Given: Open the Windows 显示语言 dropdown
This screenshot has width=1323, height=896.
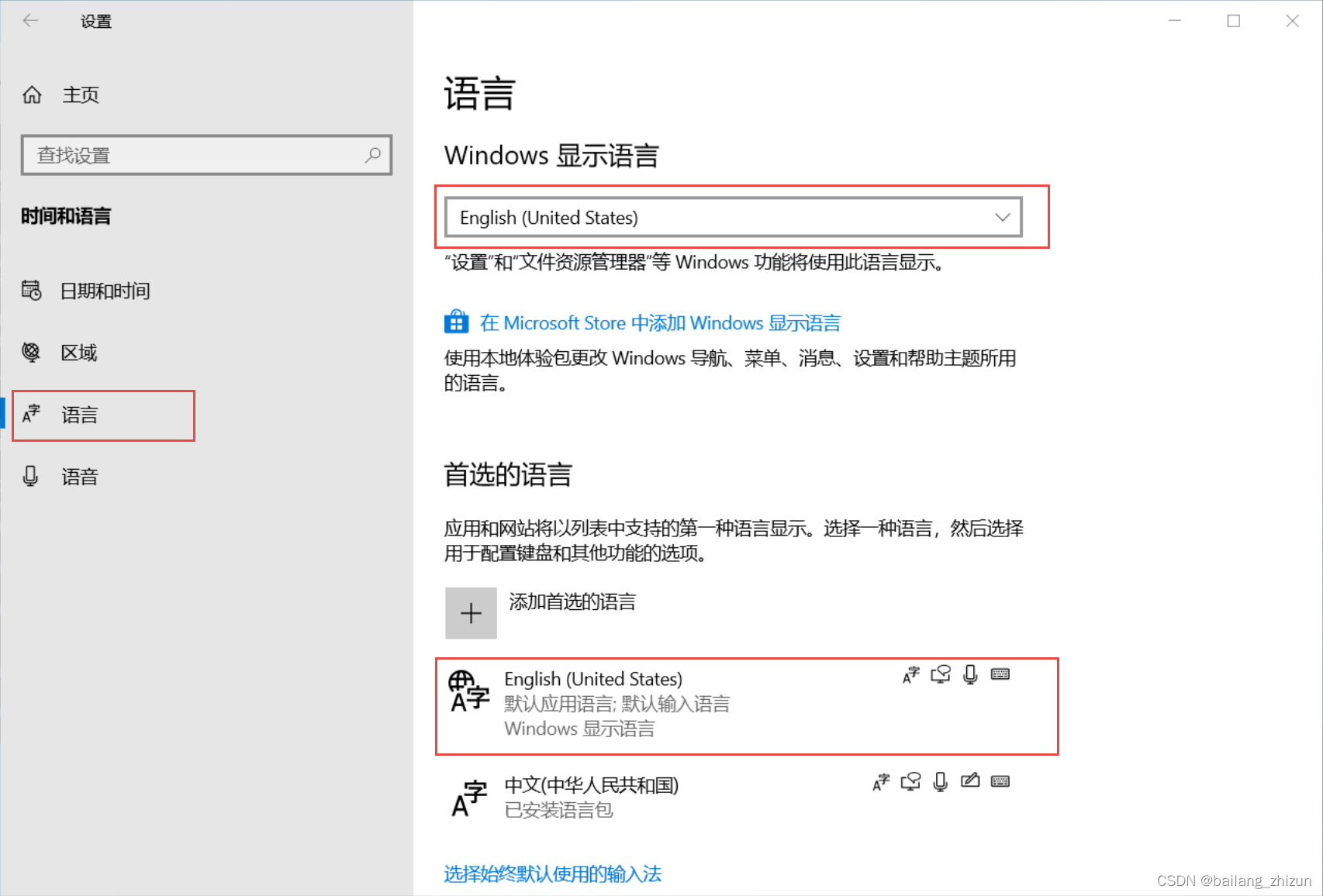Looking at the screenshot, I should point(734,217).
